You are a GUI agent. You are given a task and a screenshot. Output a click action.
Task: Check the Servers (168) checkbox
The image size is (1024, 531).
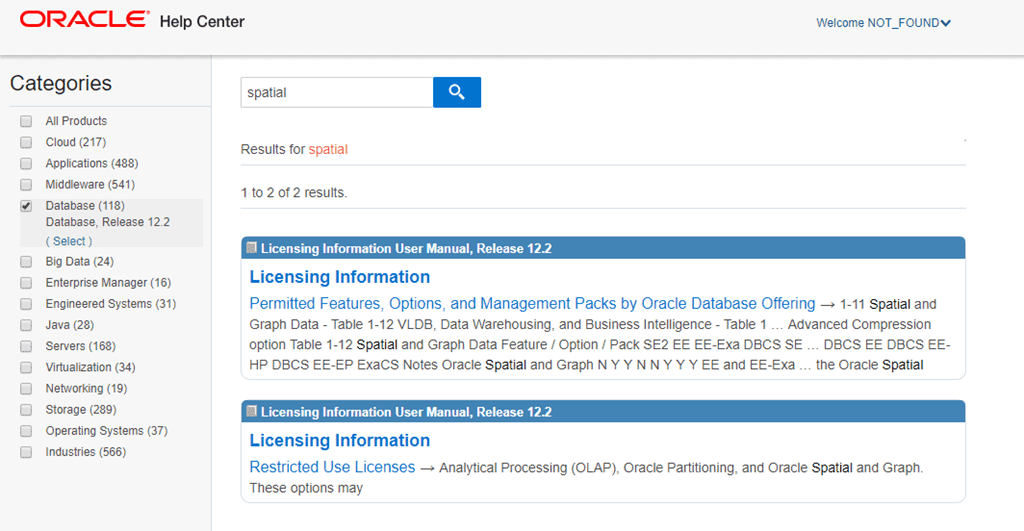pos(26,346)
